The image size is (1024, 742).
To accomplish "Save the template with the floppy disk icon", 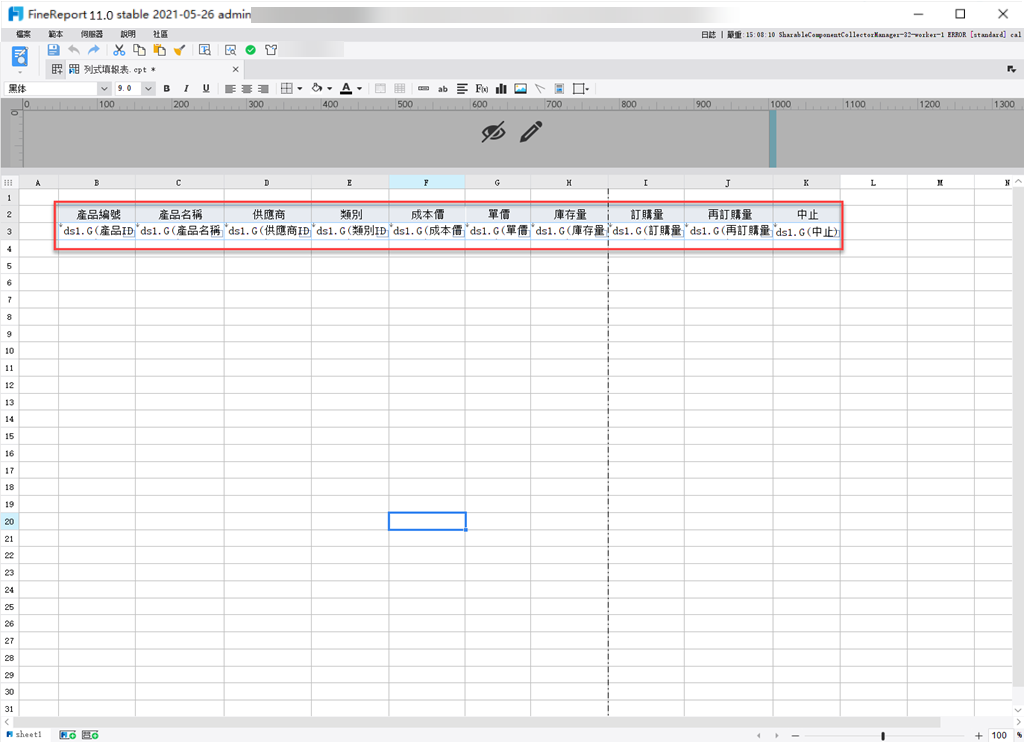I will pos(54,50).
